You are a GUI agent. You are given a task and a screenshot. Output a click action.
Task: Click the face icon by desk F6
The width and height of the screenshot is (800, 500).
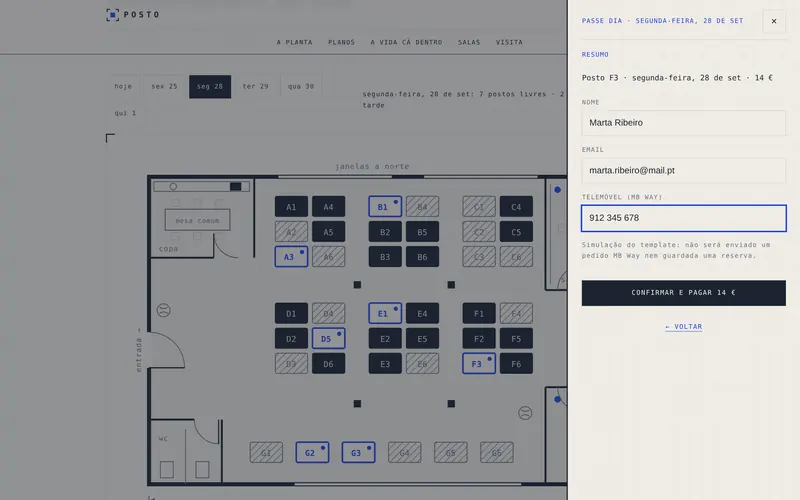[x=525, y=413]
